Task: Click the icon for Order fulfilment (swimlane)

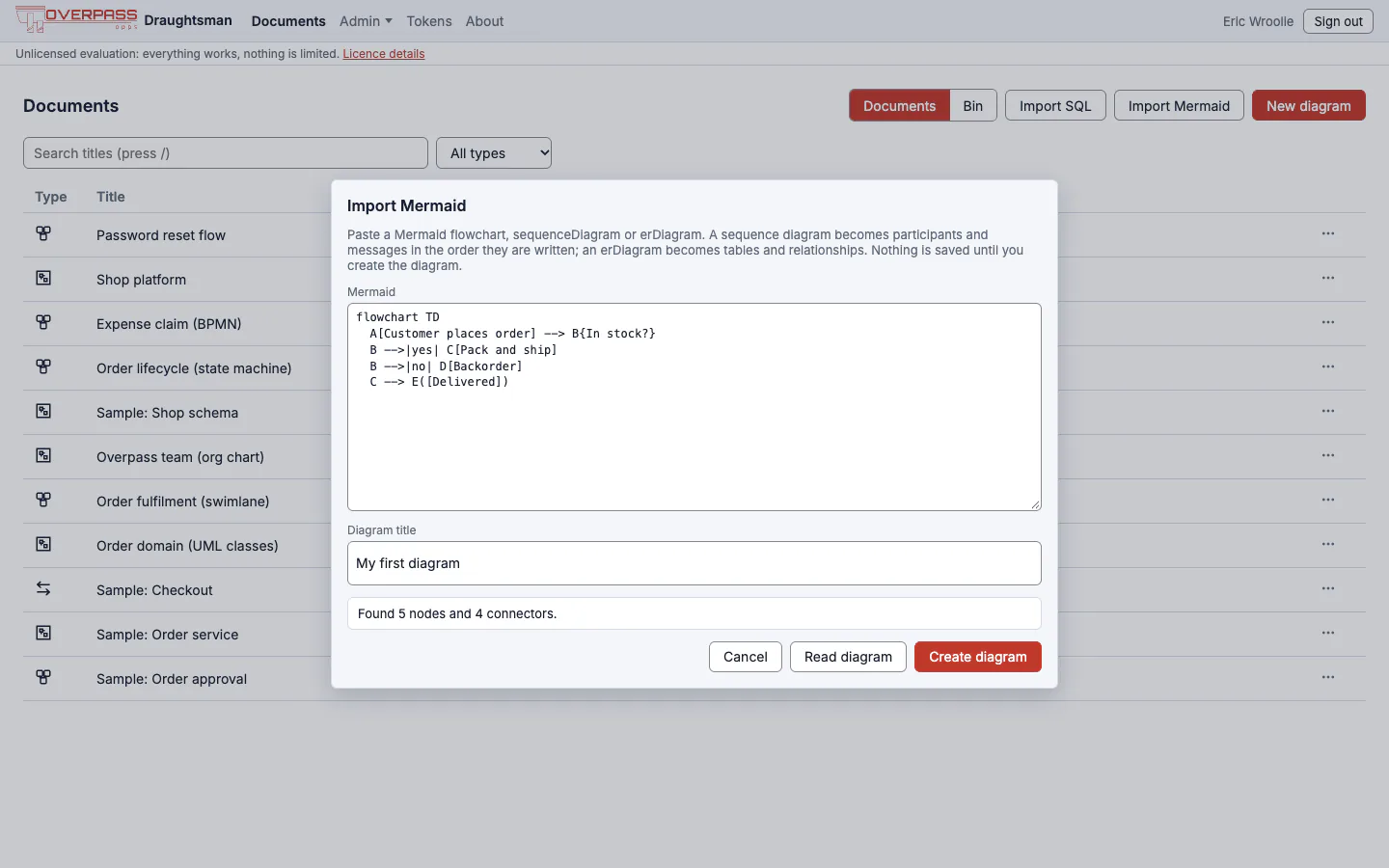Action: tap(43, 500)
